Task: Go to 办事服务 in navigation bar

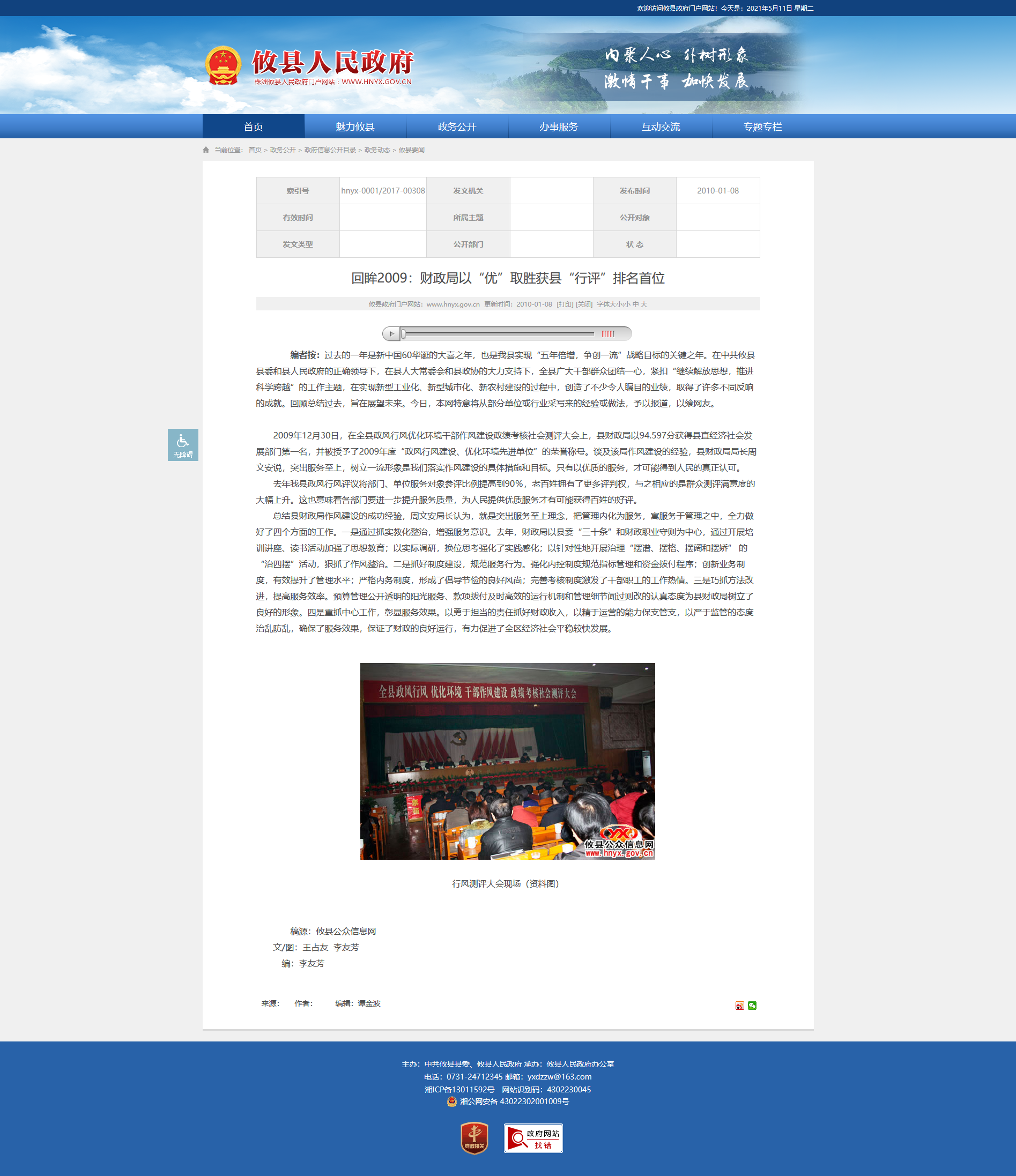Action: 559,126
